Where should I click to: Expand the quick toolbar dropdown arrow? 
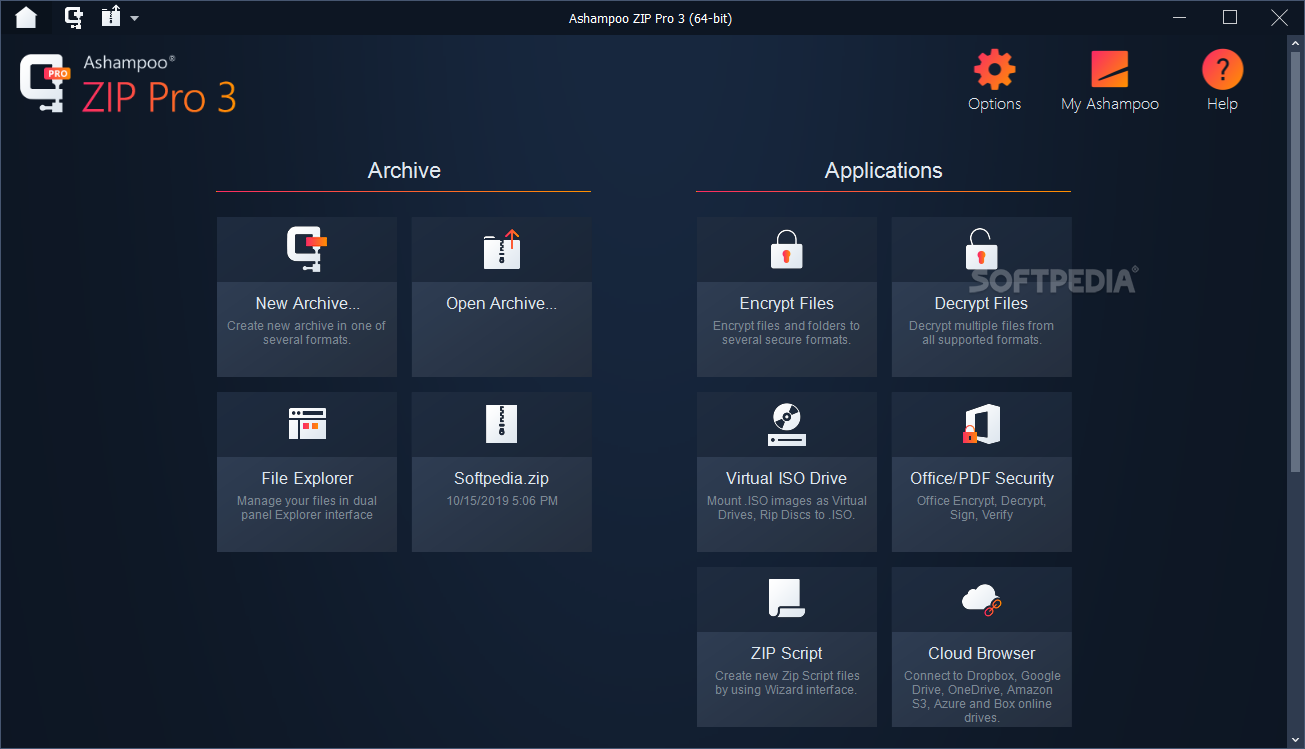tap(135, 18)
